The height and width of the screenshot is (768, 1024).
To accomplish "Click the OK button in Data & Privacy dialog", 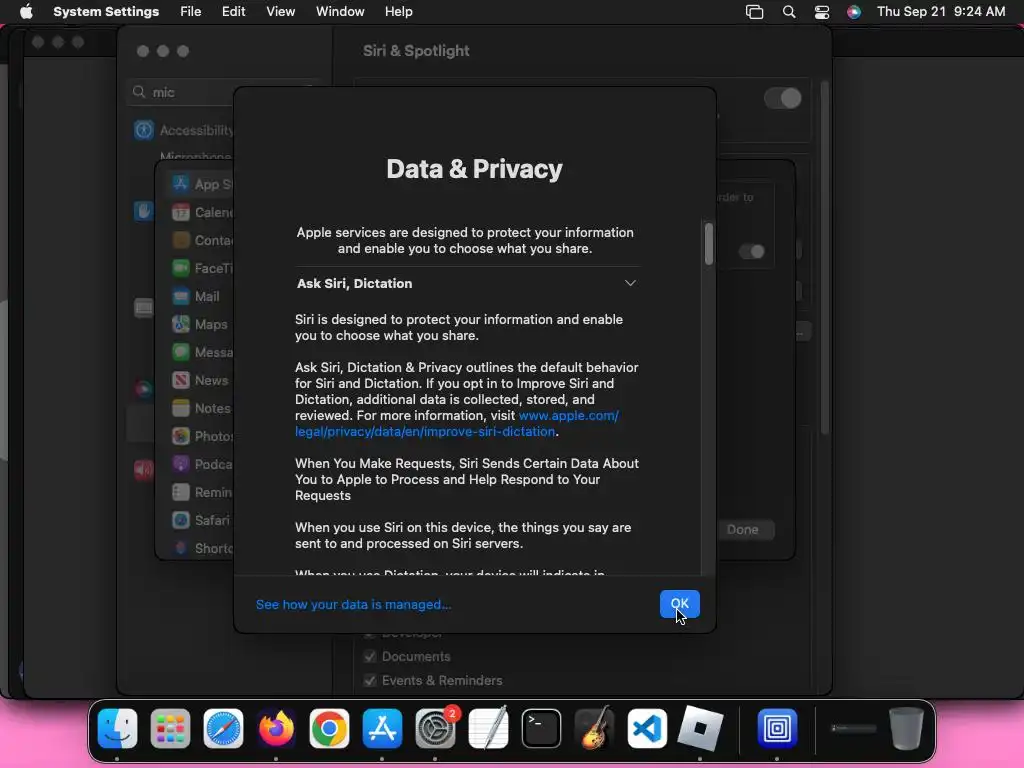I will (679, 603).
